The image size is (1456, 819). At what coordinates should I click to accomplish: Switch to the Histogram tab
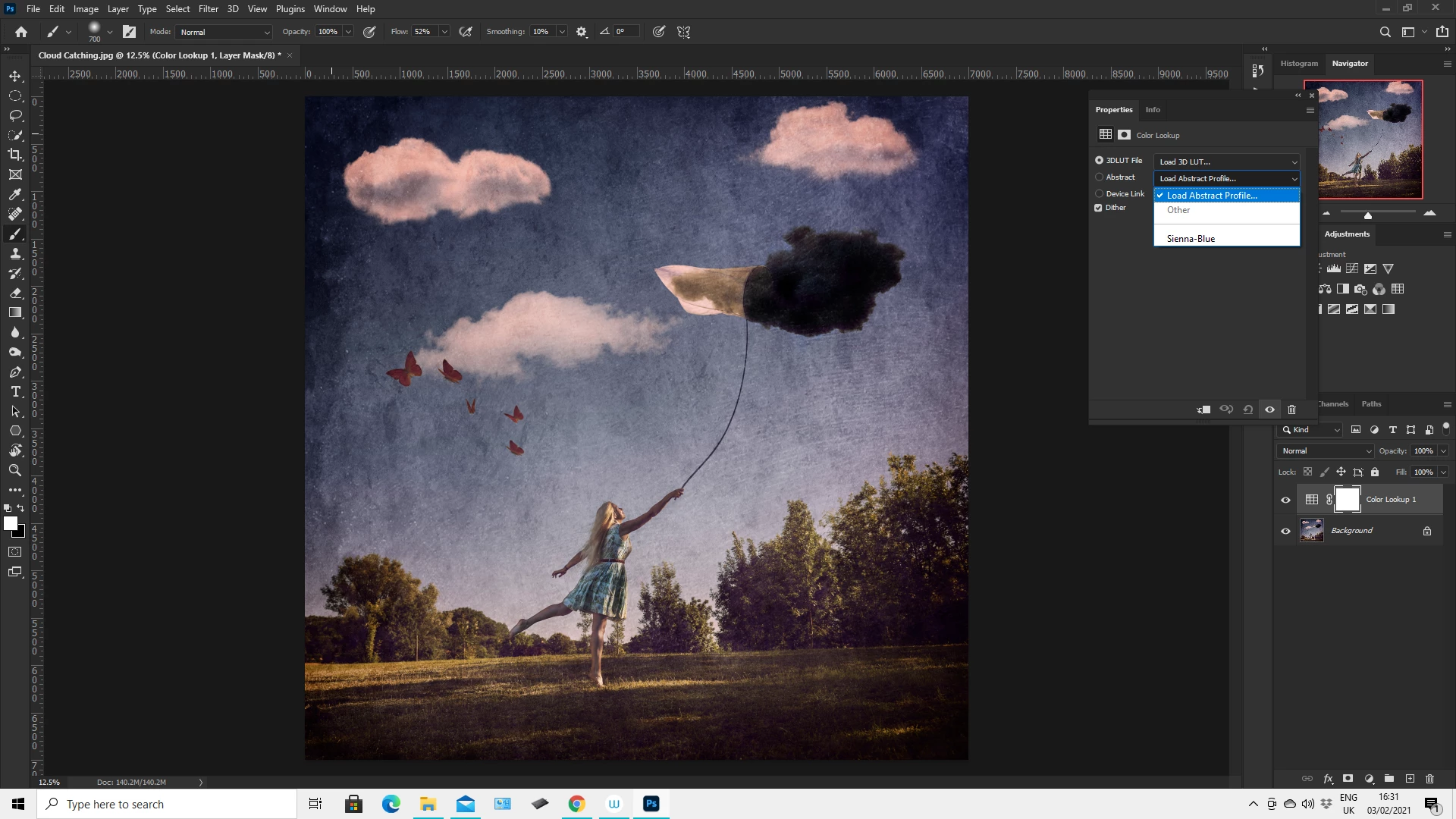pos(1299,64)
